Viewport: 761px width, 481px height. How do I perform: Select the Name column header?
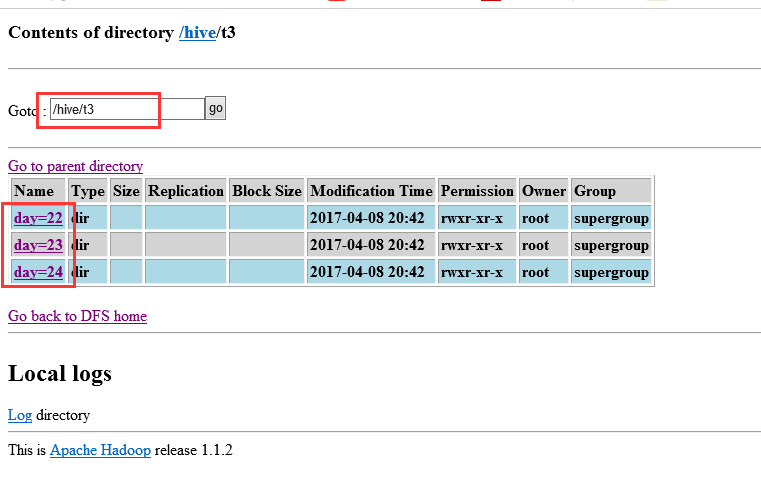38,191
